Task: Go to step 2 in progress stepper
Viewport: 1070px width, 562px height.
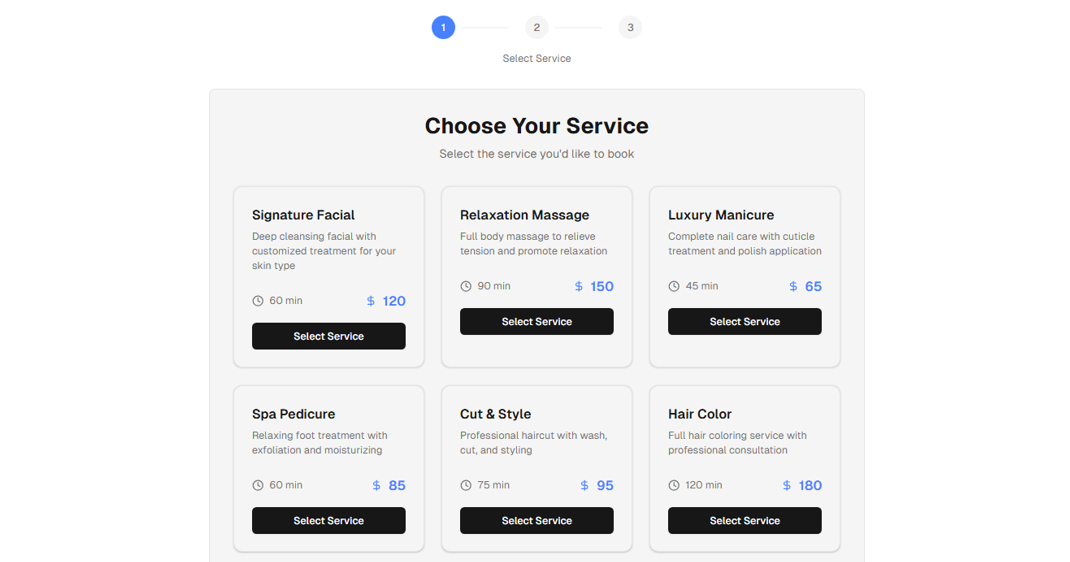Action: tap(536, 27)
